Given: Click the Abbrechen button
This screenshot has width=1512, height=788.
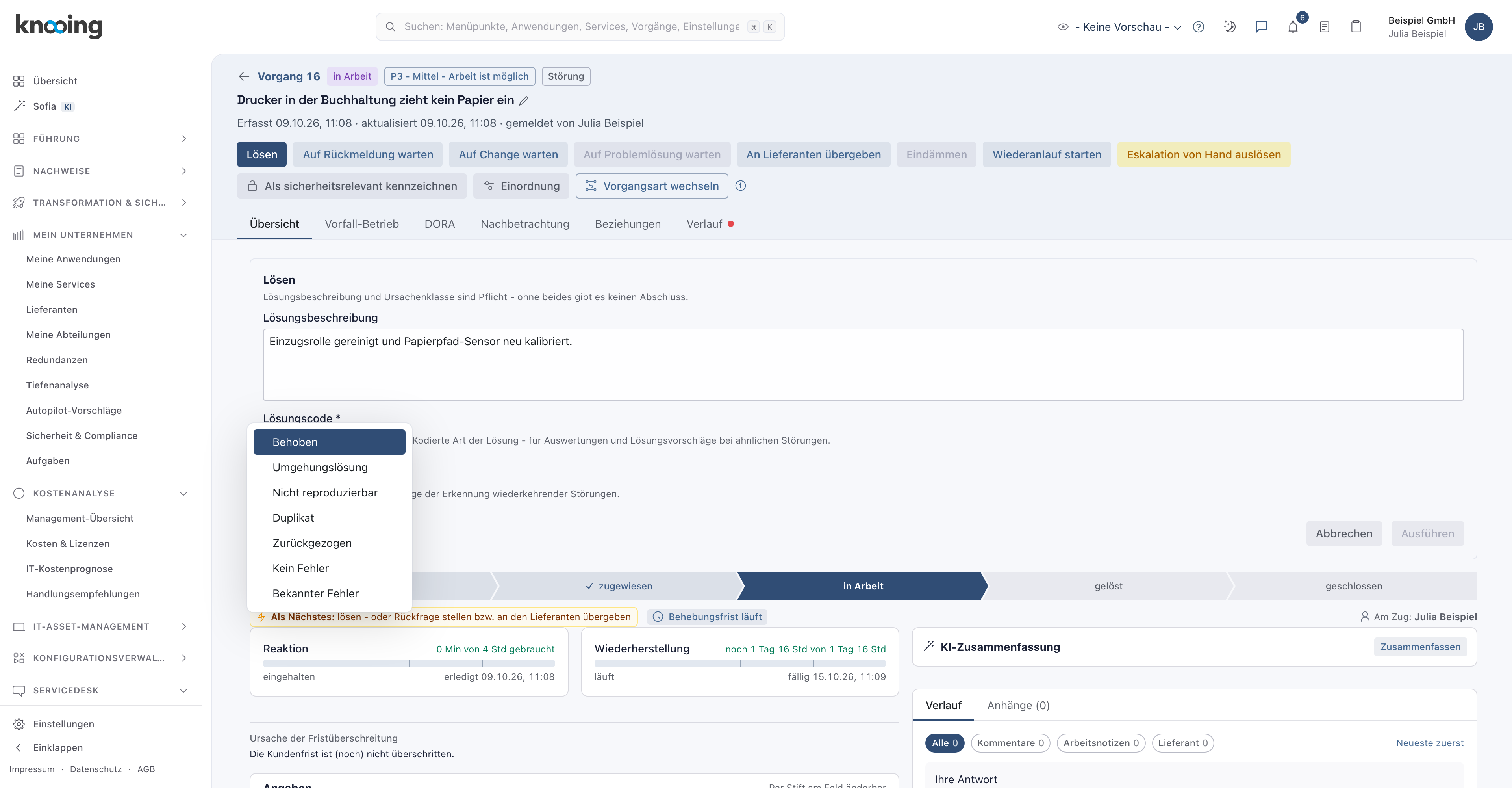Looking at the screenshot, I should pos(1343,534).
